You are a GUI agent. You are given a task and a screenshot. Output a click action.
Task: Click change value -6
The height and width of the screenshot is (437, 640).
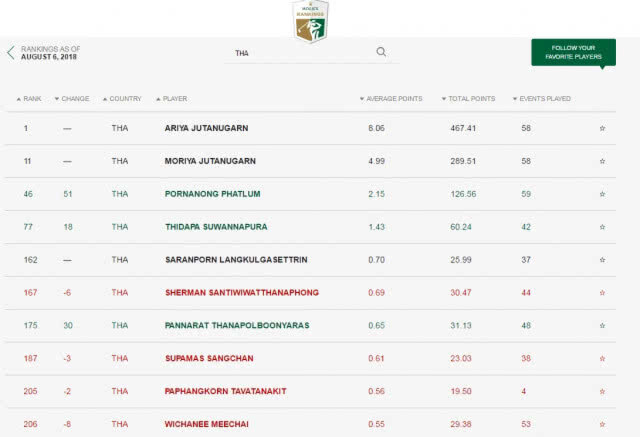tap(67, 293)
